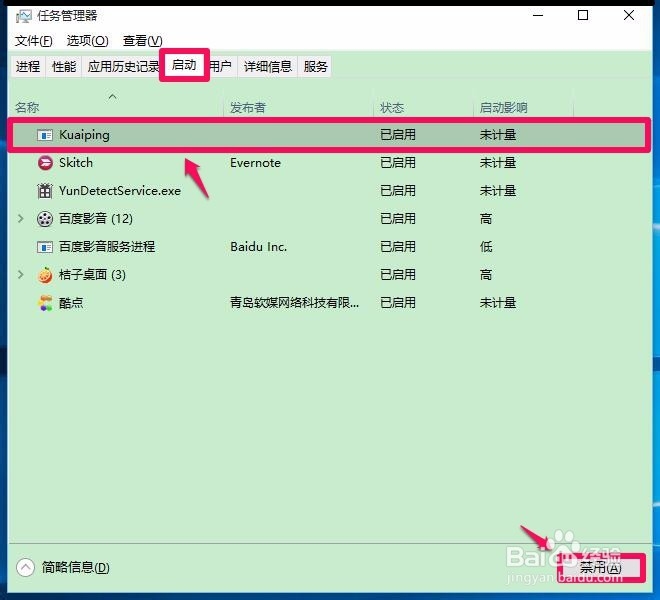This screenshot has width=660, height=600.
Task: Click the 青岛软媒网络科技有限... publisher cell
Action: pyautogui.click(x=294, y=303)
